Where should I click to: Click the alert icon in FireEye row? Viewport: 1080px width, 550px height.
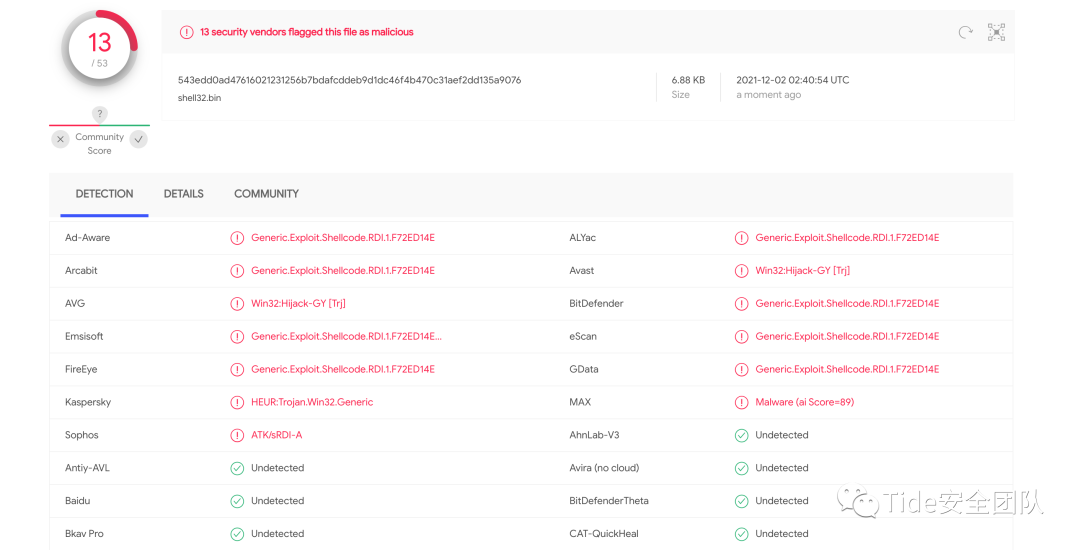[x=237, y=370]
